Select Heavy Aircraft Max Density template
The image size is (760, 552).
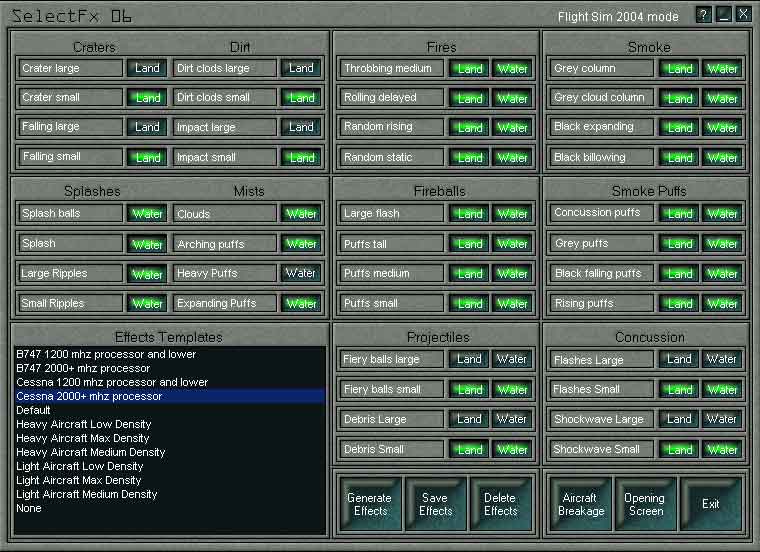[x=170, y=438]
